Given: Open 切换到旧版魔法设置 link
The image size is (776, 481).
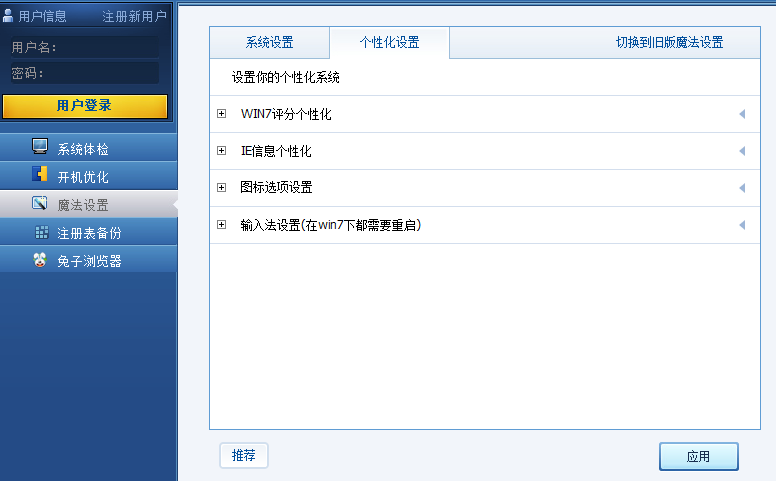Looking at the screenshot, I should 669,42.
